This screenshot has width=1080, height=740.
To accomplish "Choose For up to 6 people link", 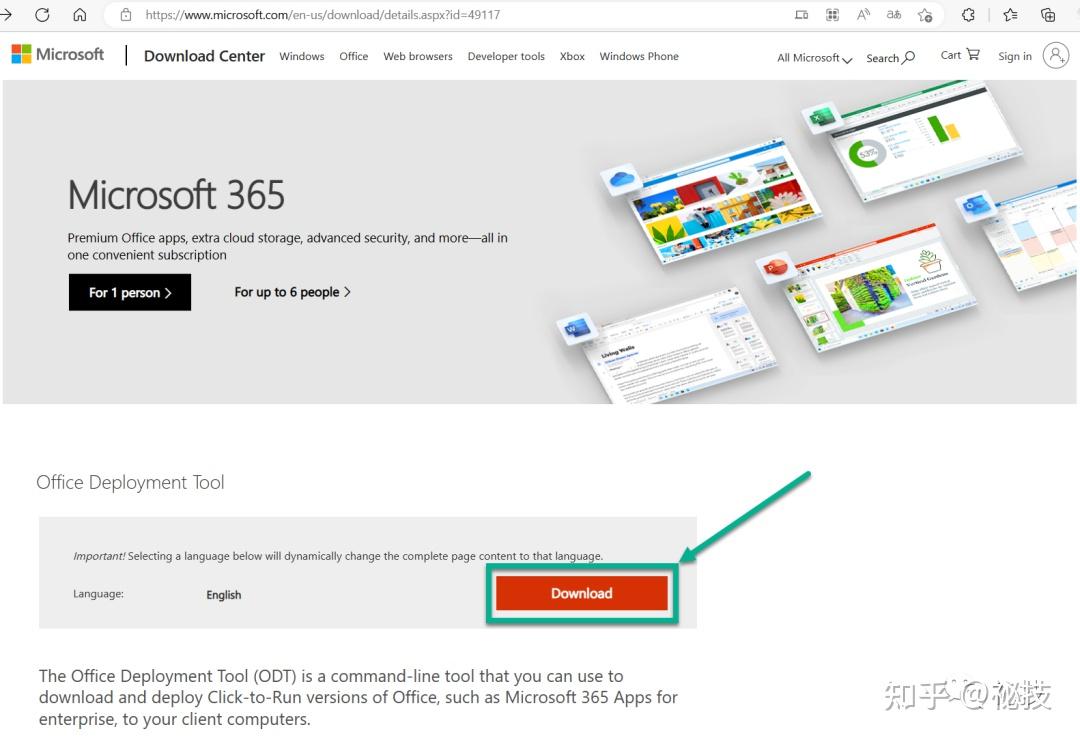I will pos(292,292).
